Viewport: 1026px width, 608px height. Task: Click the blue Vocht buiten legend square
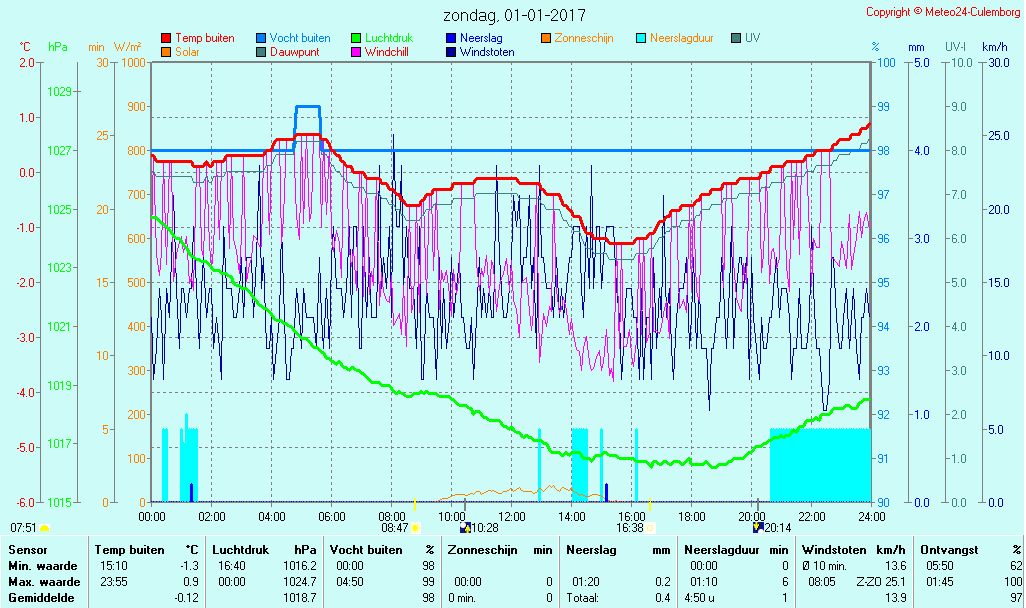261,38
